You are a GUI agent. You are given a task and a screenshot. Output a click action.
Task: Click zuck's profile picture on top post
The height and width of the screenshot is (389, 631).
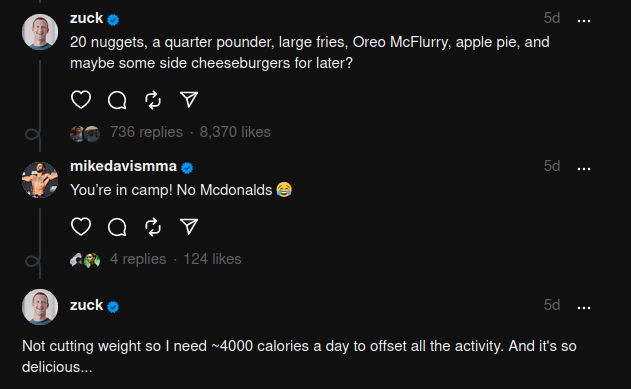coord(40,32)
